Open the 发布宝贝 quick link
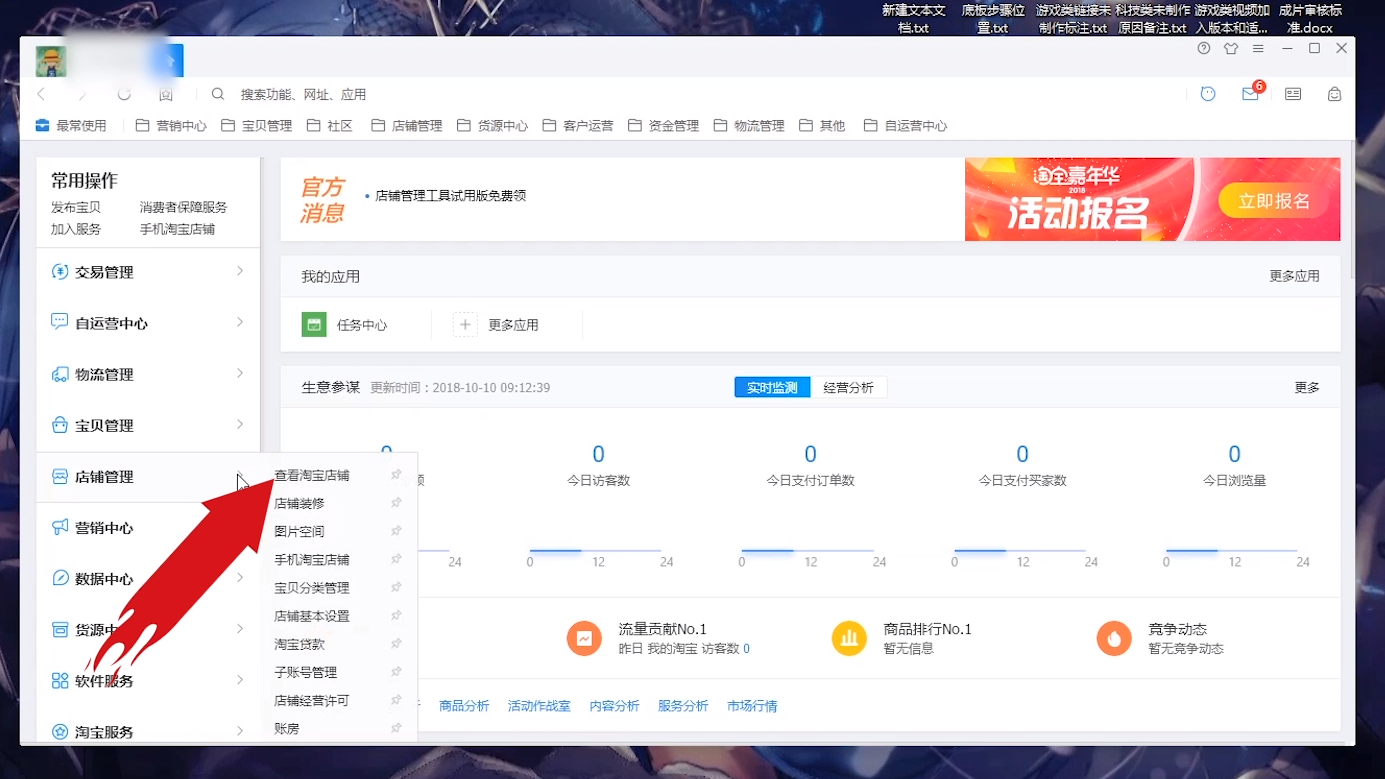1385x779 pixels. coord(76,207)
